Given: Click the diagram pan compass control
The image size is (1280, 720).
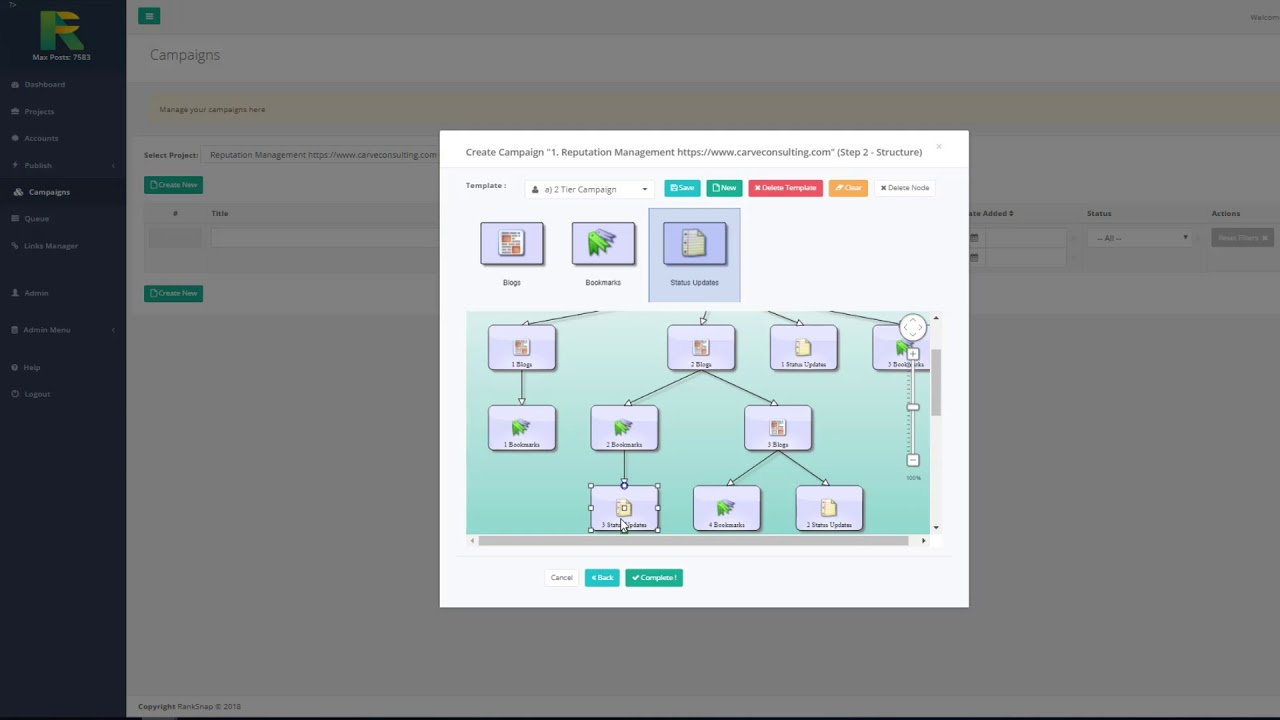Looking at the screenshot, I should (x=913, y=327).
